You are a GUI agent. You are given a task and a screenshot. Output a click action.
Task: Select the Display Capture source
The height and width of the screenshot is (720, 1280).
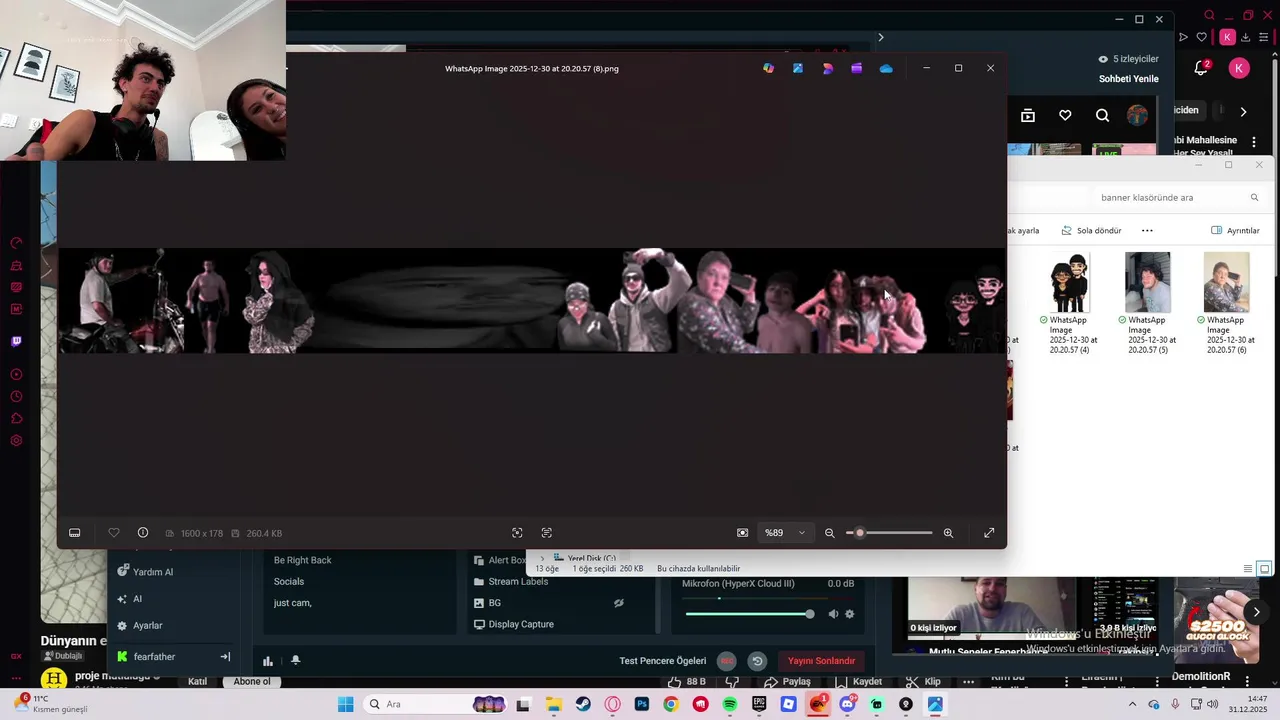click(x=520, y=624)
